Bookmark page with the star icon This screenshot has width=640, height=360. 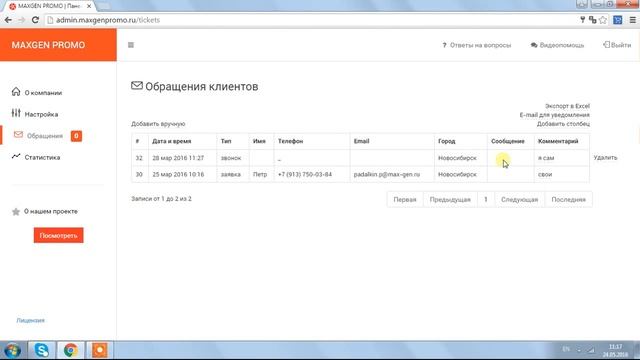point(603,20)
